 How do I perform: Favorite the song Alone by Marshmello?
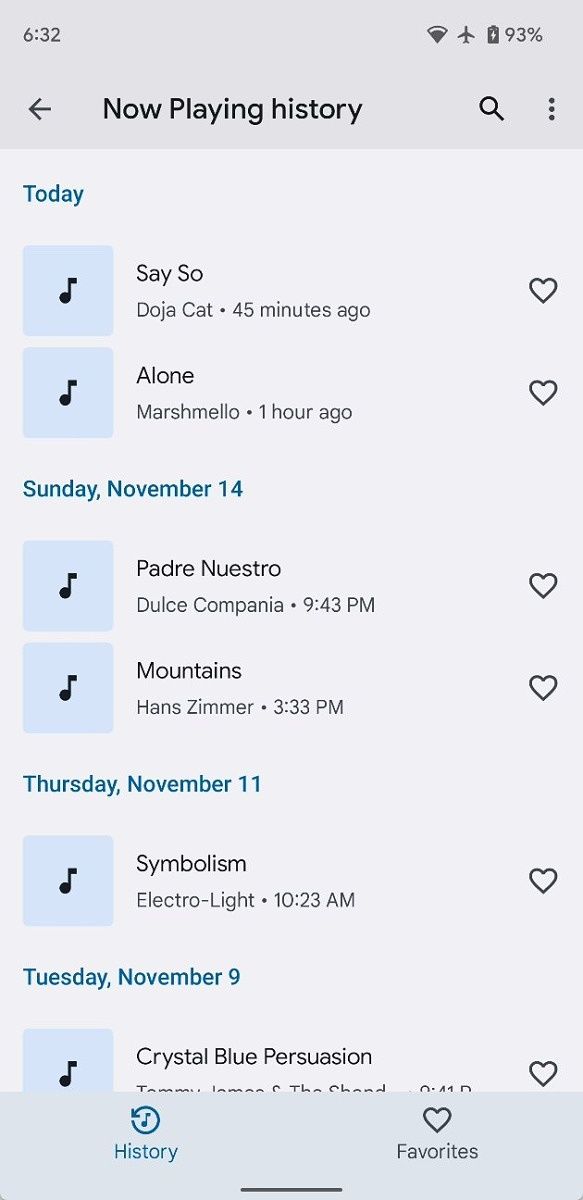coord(543,392)
